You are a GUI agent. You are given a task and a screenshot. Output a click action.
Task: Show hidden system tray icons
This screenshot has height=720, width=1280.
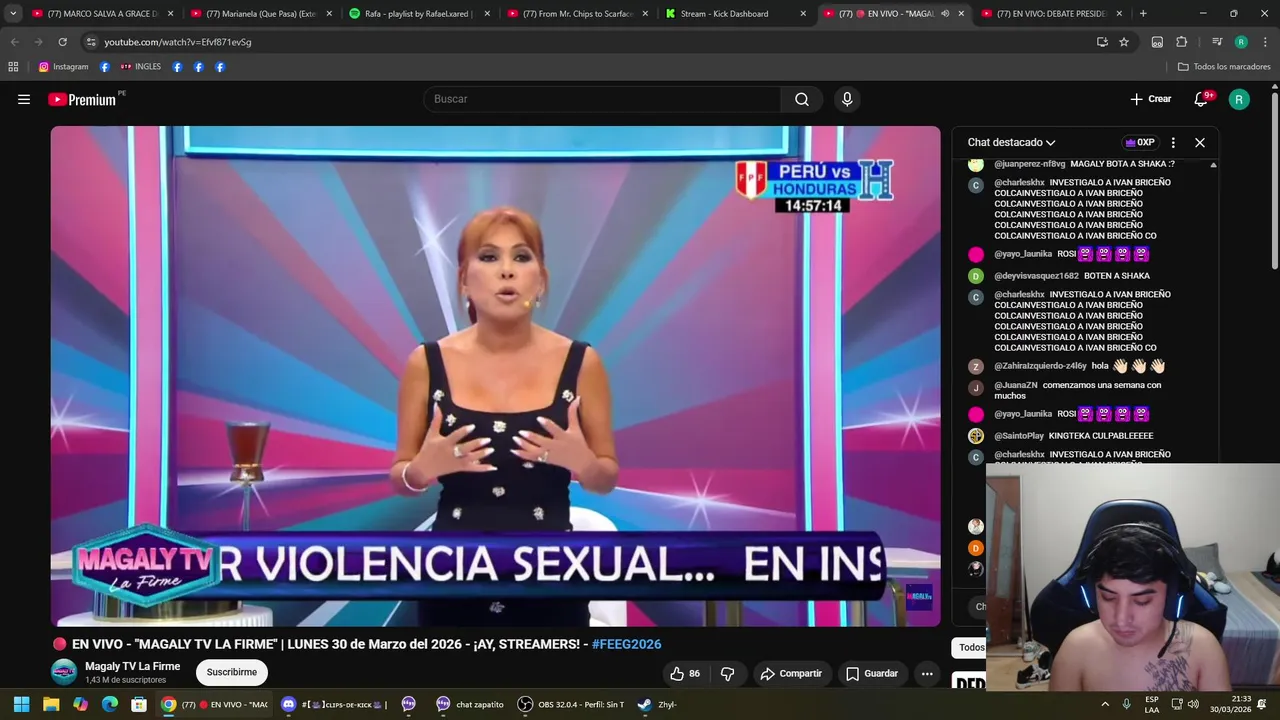point(1105,705)
